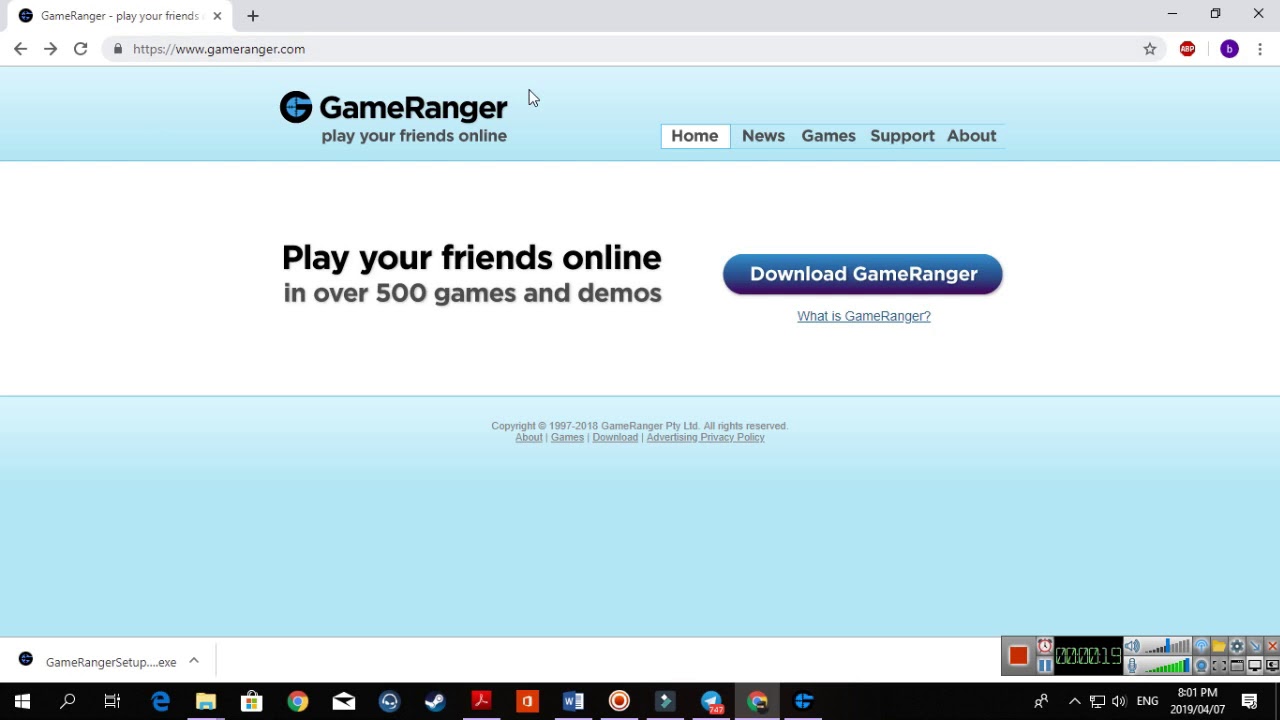Select region capture mode in the recorder
The width and height of the screenshot is (1280, 720).
point(1219,665)
